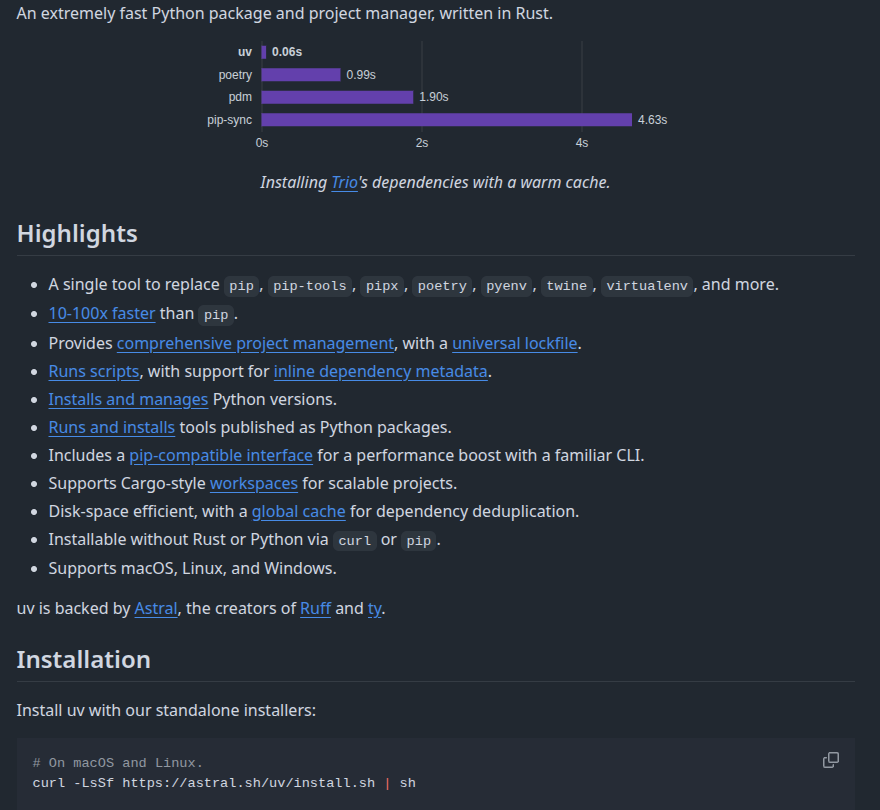The height and width of the screenshot is (810, 880).
Task: Click the Runs scripts link
Action: coord(94,371)
